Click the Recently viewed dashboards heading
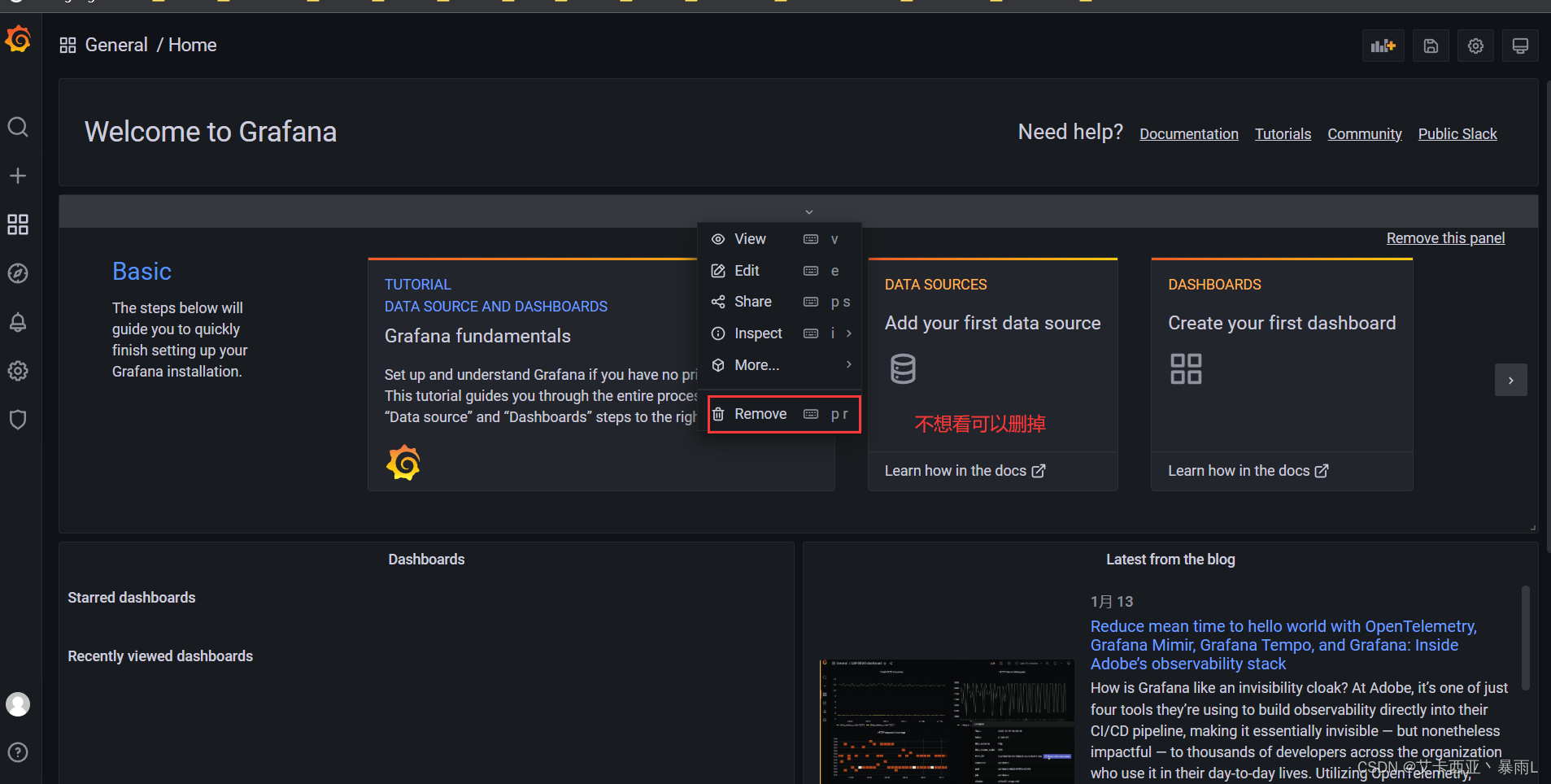1551x784 pixels. pos(160,656)
